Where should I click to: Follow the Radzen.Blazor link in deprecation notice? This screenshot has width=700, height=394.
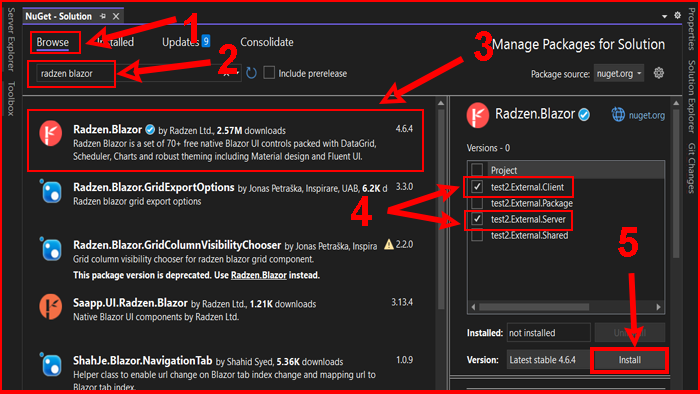tap(258, 275)
